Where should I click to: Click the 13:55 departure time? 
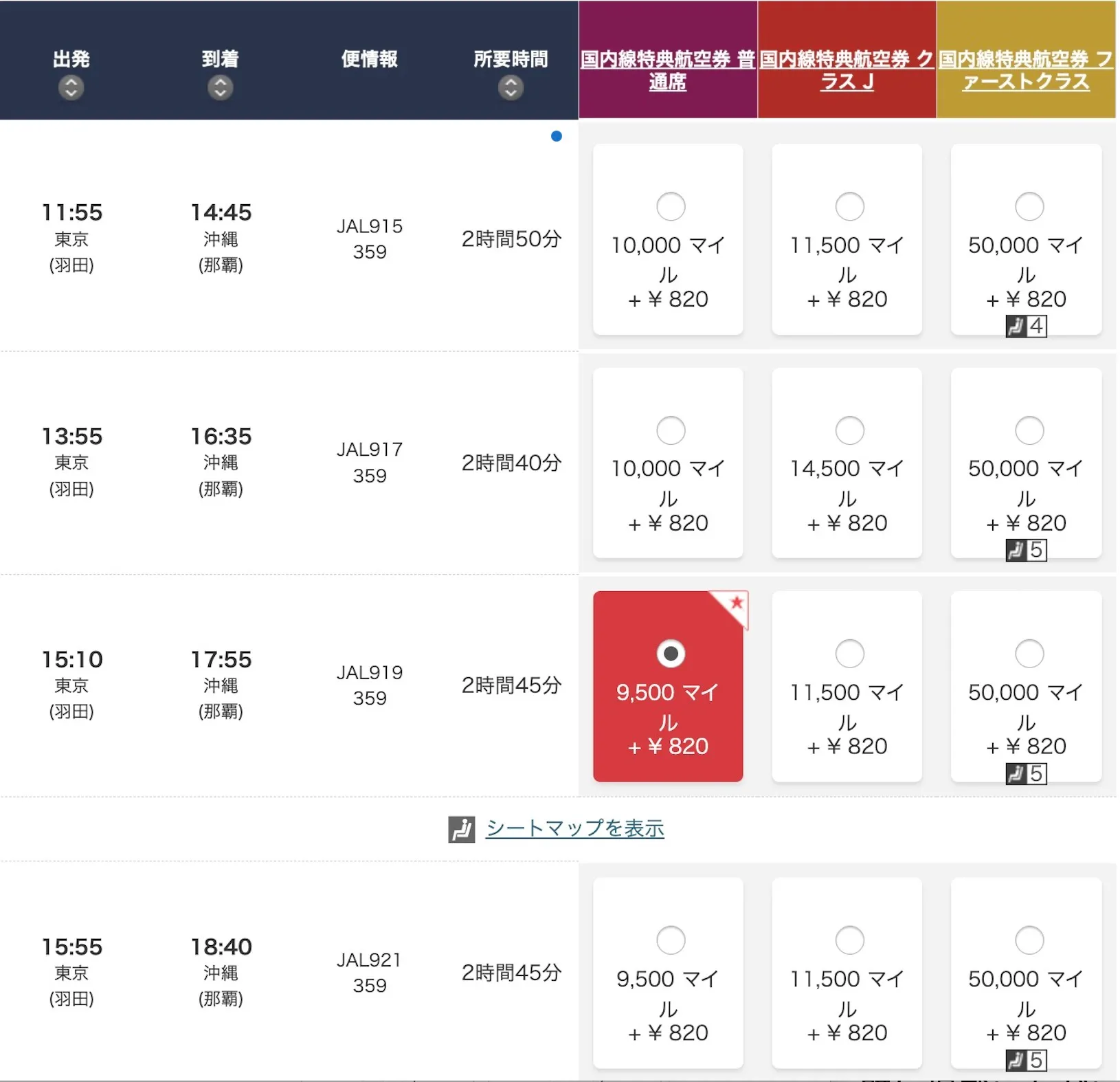(71, 437)
